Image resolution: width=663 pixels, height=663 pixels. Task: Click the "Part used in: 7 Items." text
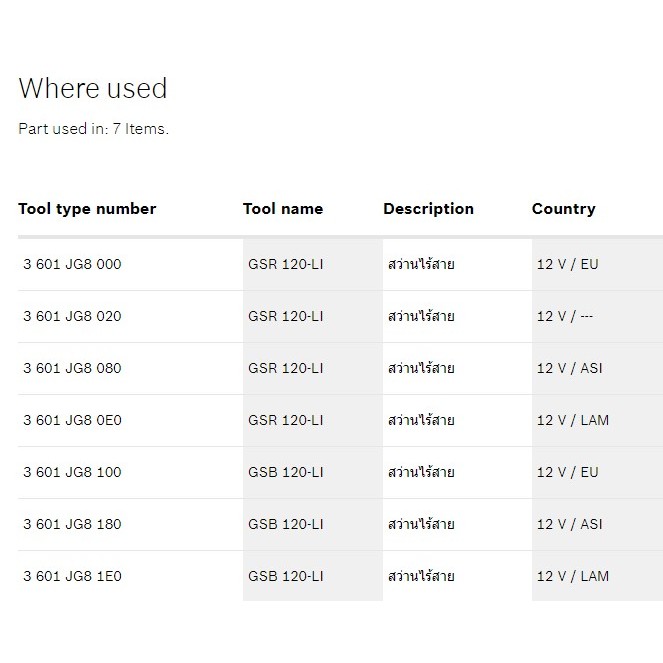point(93,129)
